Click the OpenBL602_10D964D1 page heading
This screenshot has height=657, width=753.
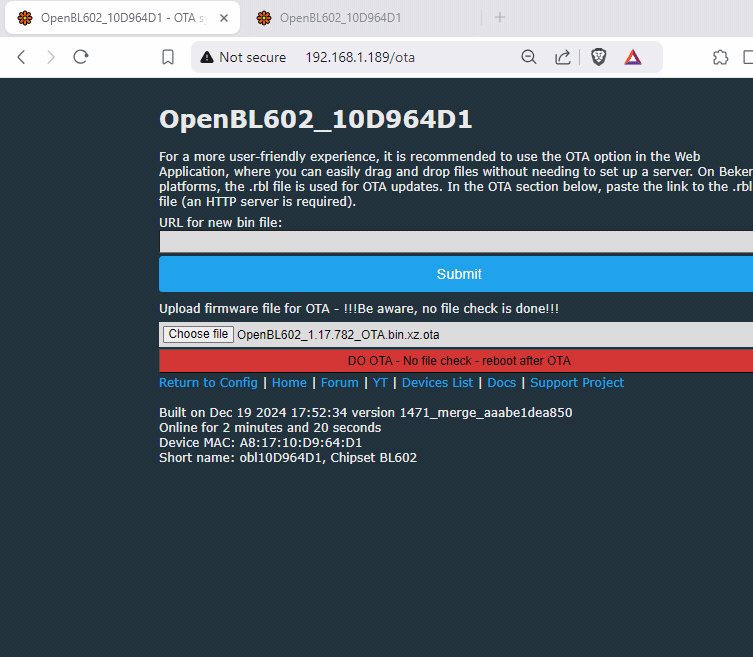[x=316, y=120]
